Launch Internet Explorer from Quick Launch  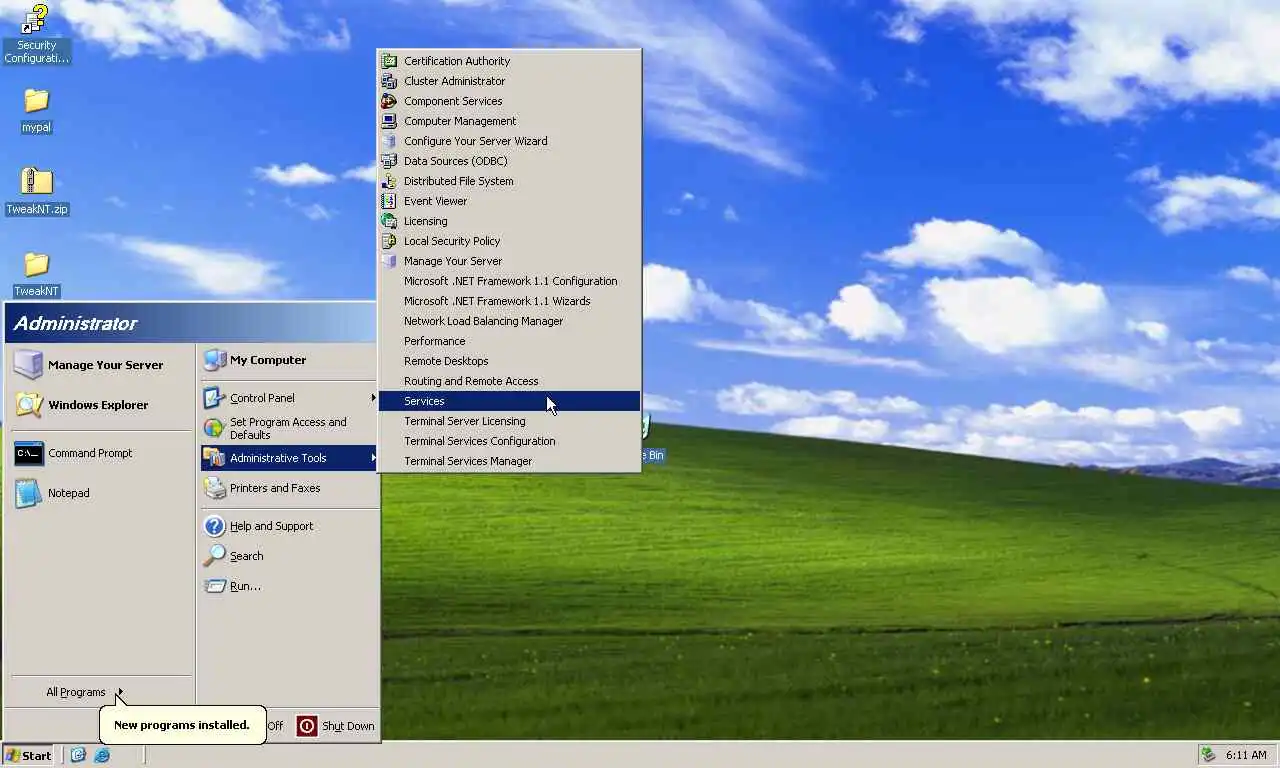pyautogui.click(x=101, y=755)
